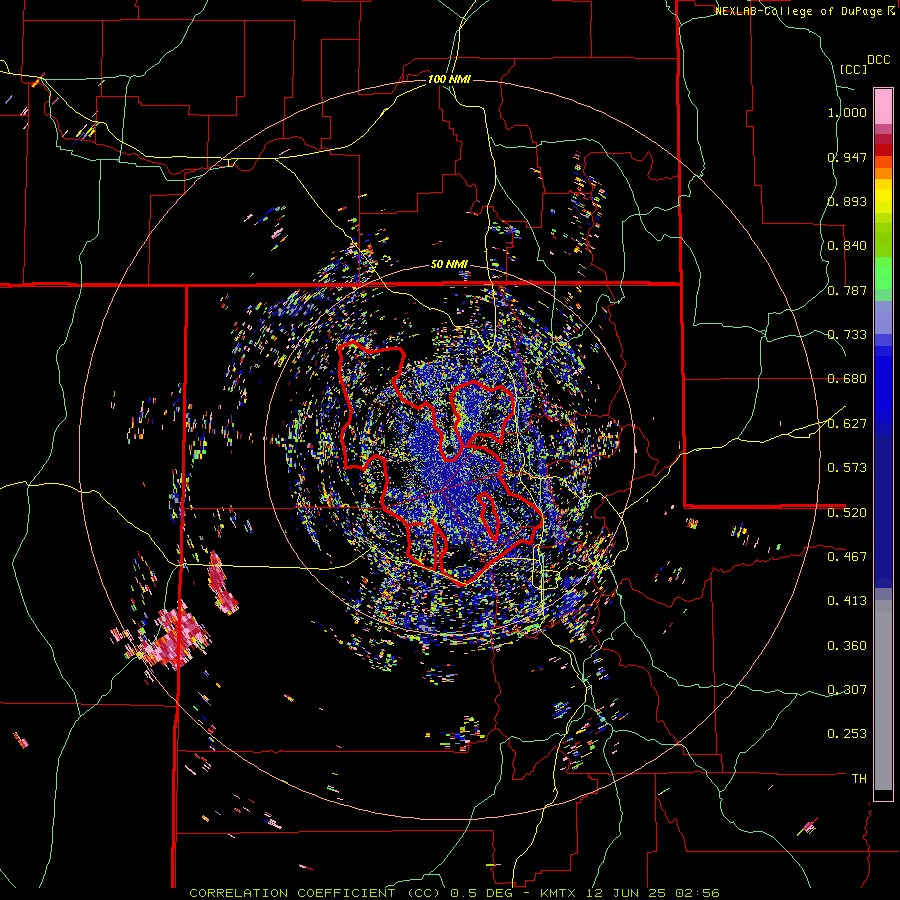Select the 0.680 scale value
Viewport: 900px width, 900px height.
tap(847, 379)
